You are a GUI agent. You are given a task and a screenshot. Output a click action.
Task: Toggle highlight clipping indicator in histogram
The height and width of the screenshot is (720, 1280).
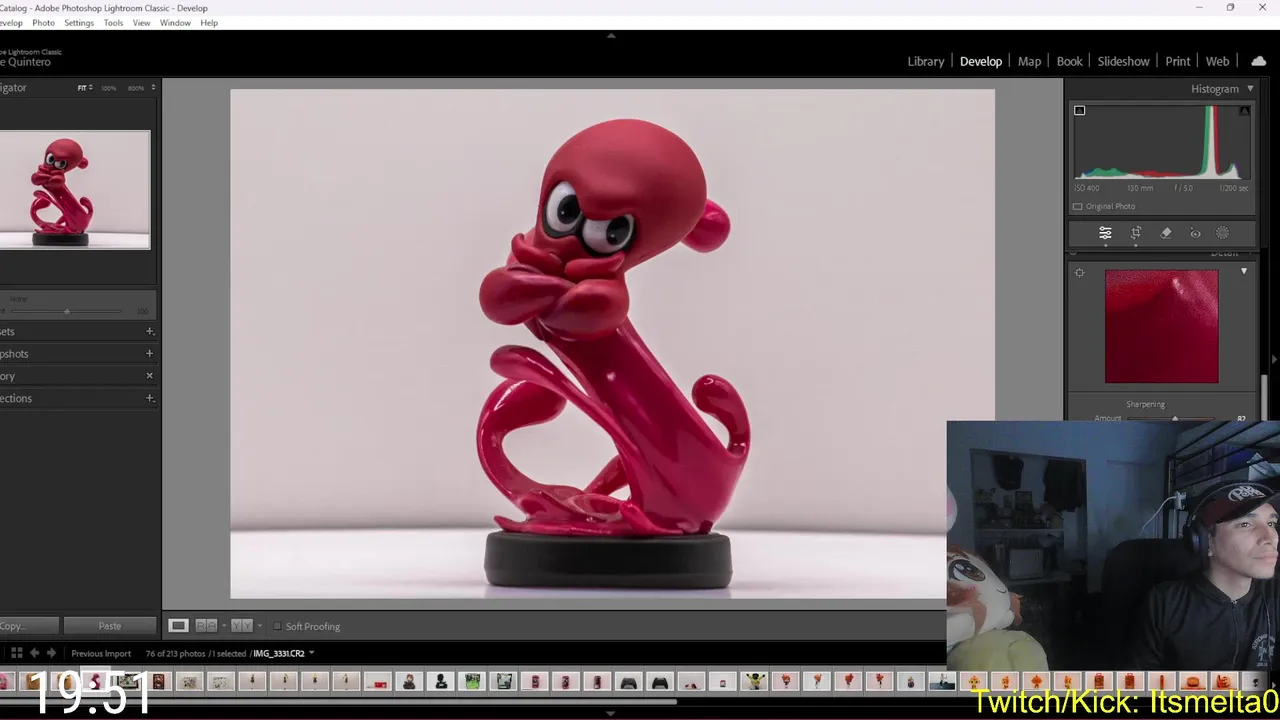coord(1244,111)
